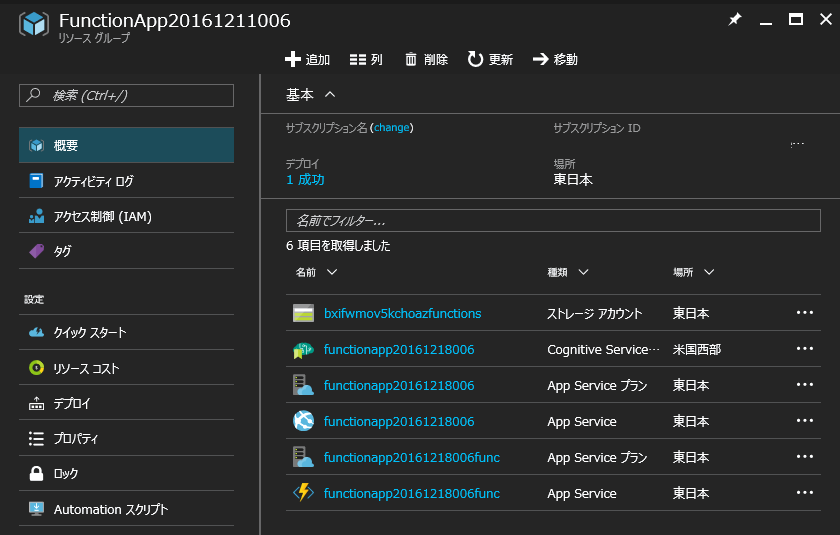Open タグ menu item
Screen dimensions: 840x535
[126, 251]
